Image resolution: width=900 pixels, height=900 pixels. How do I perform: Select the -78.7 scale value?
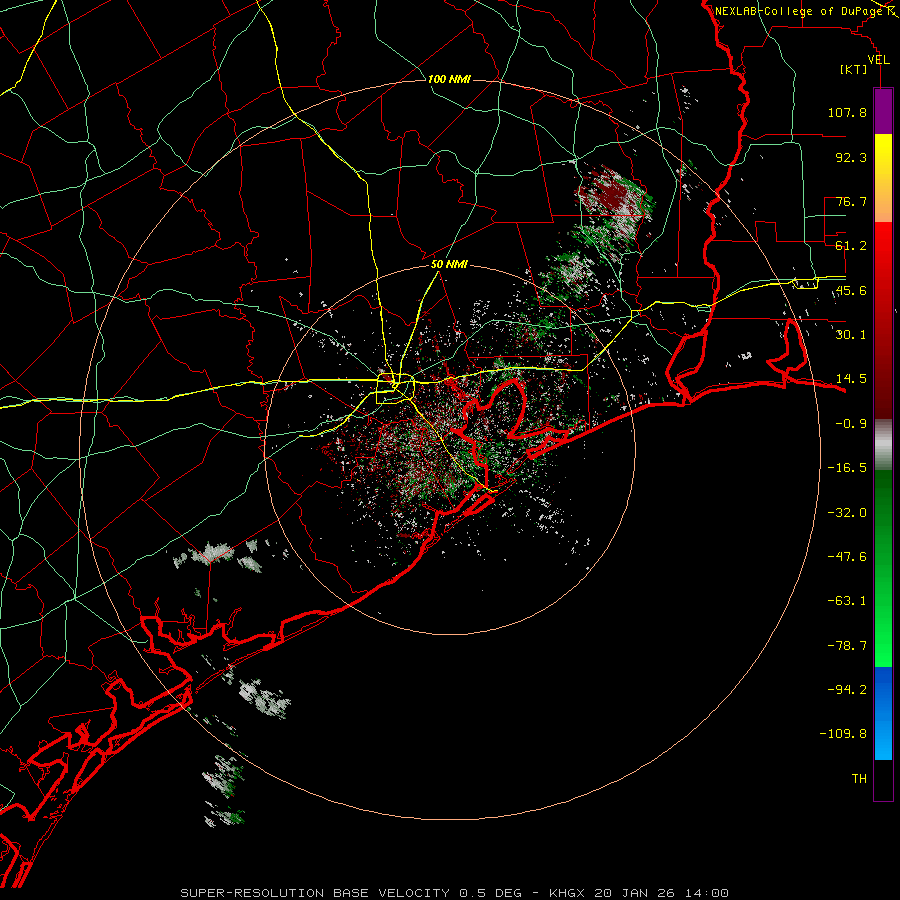[x=847, y=646]
